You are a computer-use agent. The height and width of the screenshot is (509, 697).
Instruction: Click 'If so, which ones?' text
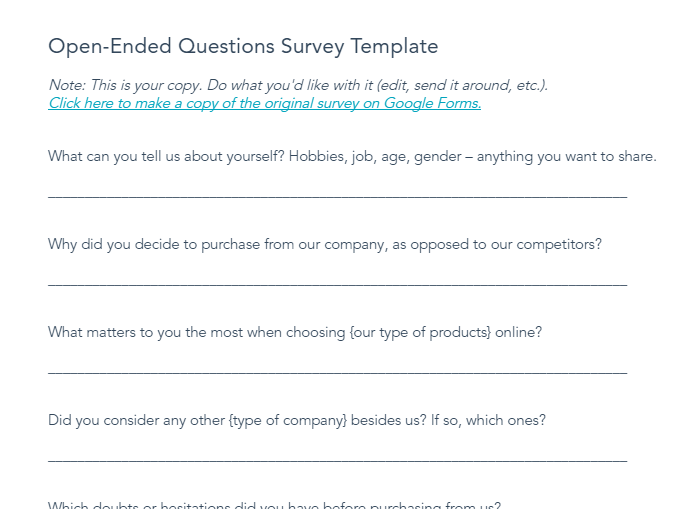pos(488,421)
